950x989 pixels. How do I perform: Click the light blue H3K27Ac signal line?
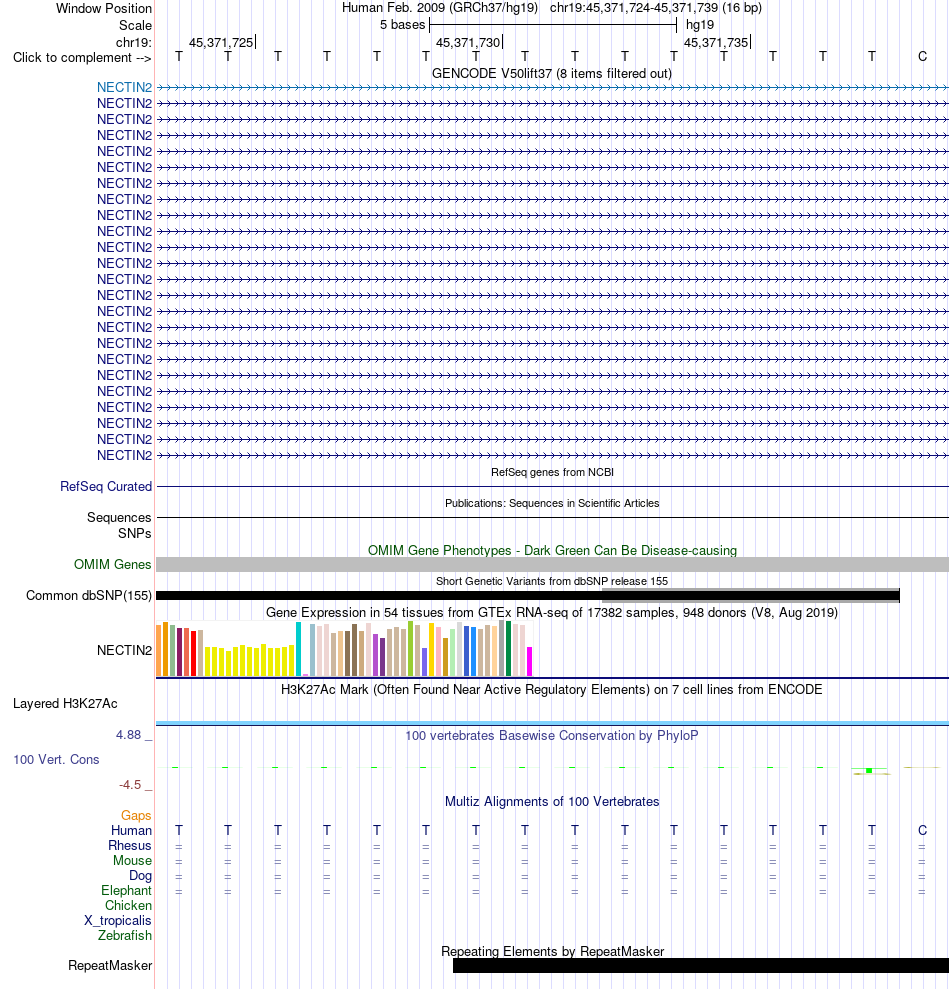click(552, 723)
